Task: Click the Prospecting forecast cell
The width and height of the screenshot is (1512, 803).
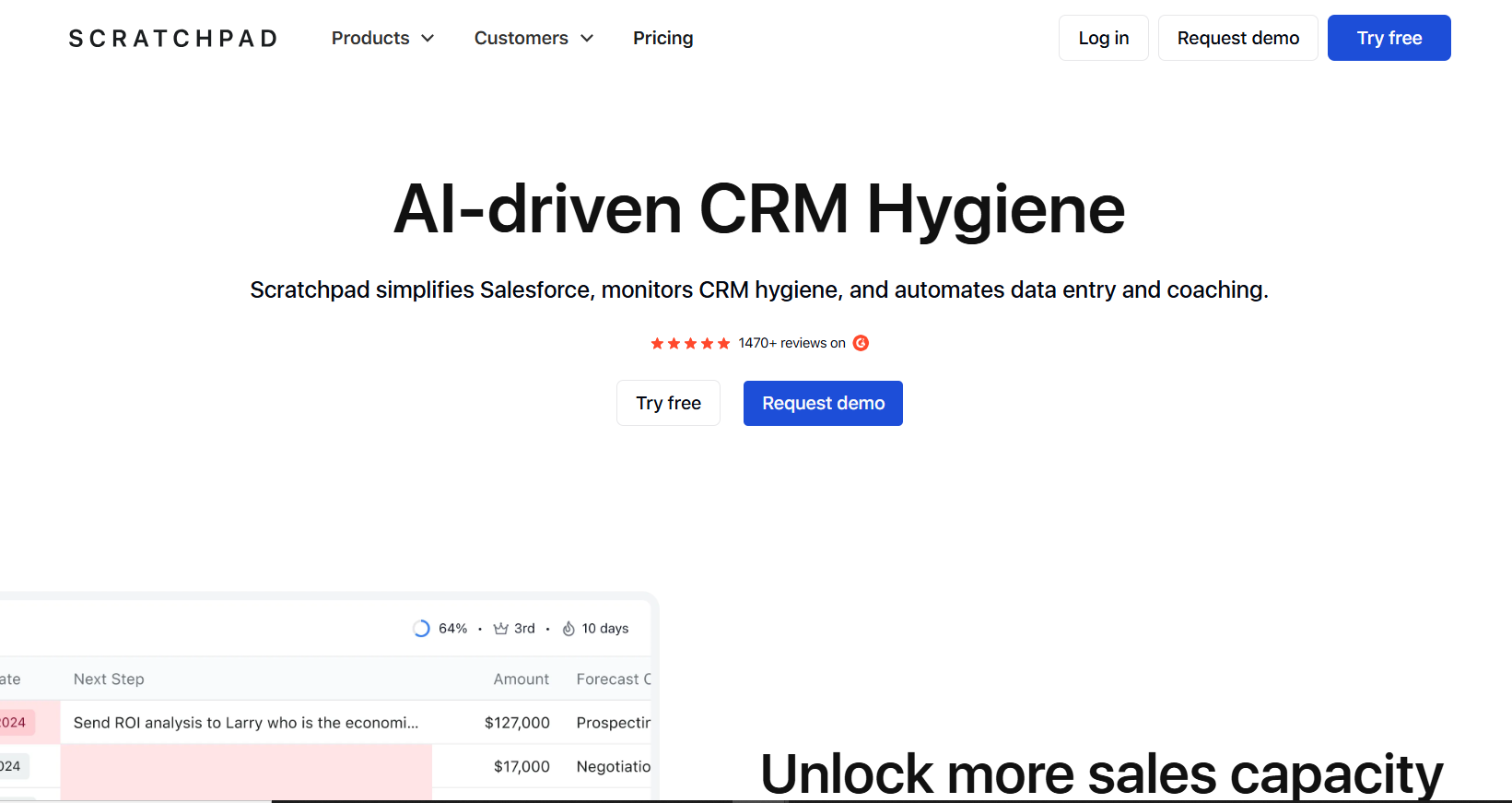Action: pos(614,723)
